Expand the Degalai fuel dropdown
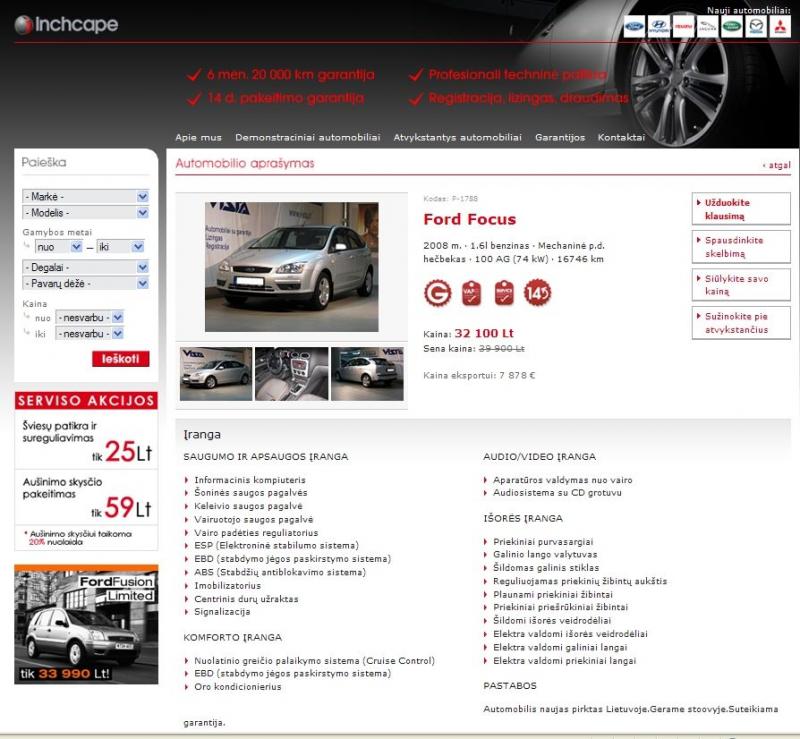800x739 pixels. point(86,267)
